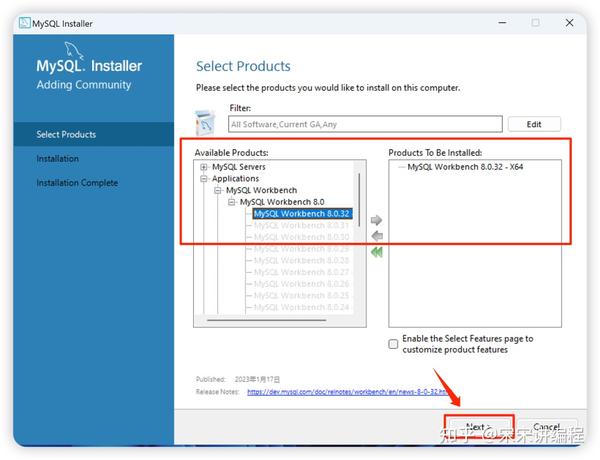Click the Available Products horizontal scrollbar
Image resolution: width=600 pixels, height=460 pixels.
[267, 320]
